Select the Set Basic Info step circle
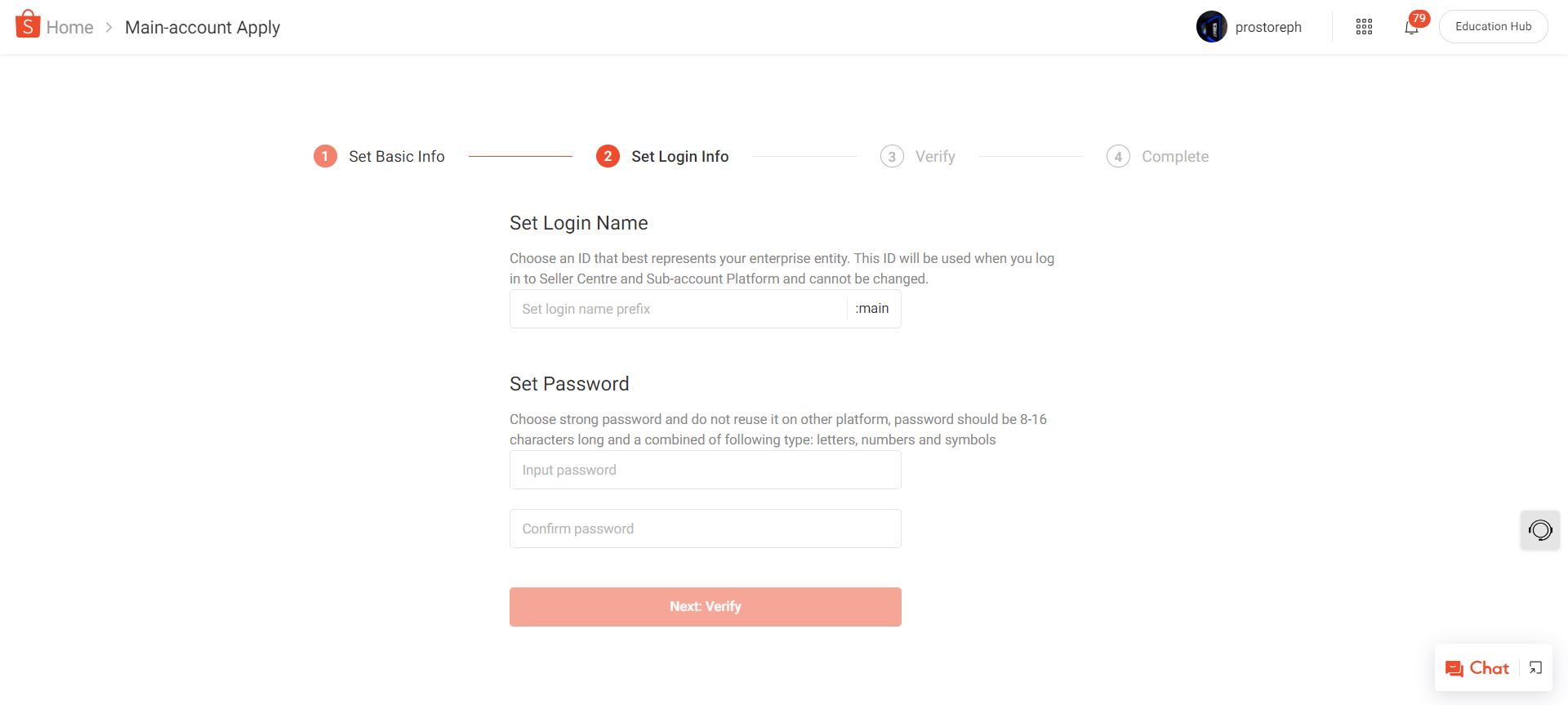The height and width of the screenshot is (705, 1568). [325, 155]
